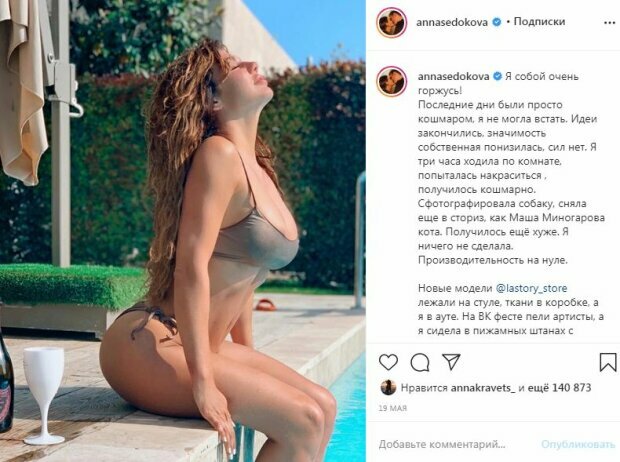Open comments via the speech bubble icon
Screen dimensions: 620x462
pyautogui.click(x=420, y=362)
